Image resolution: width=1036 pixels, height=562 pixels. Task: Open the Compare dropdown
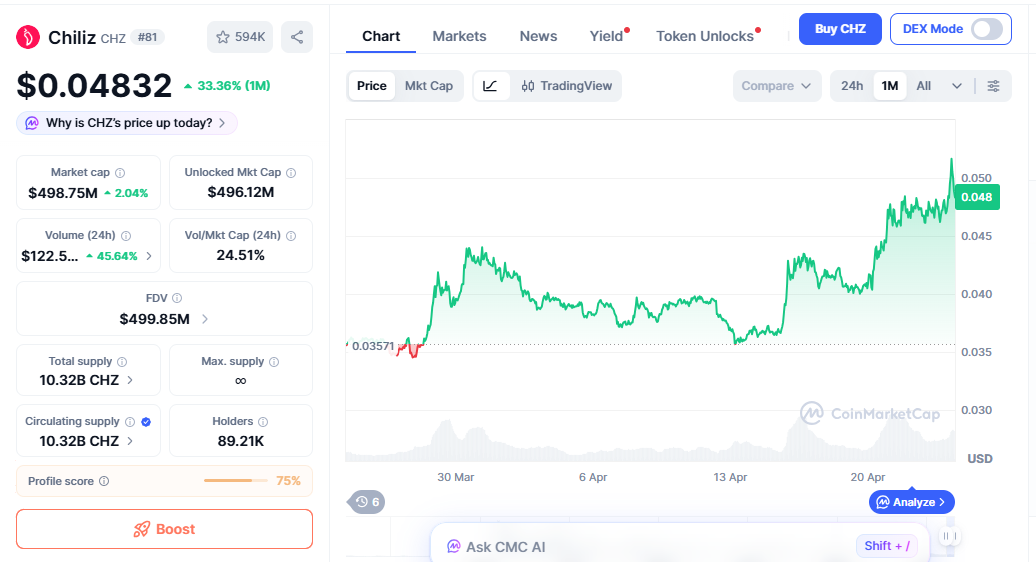click(x=777, y=86)
